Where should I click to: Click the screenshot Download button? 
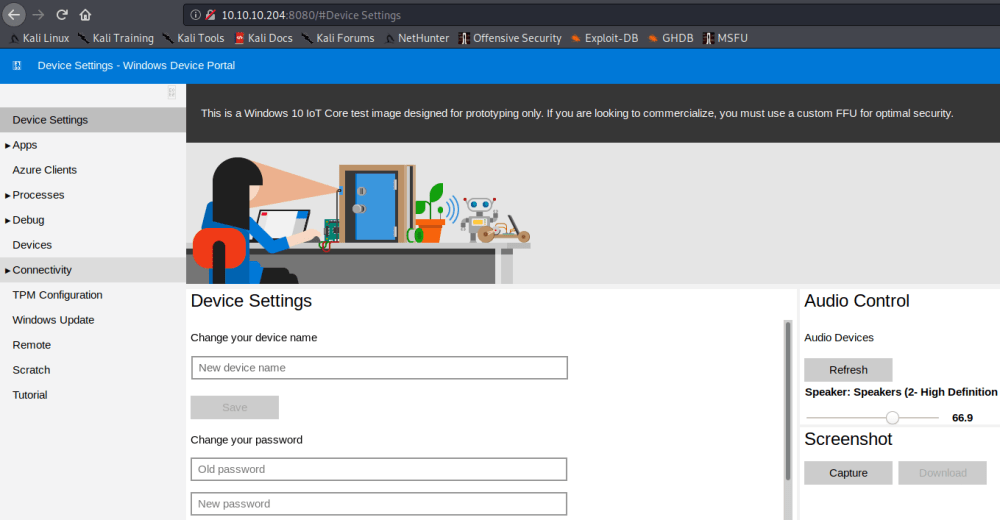(x=943, y=473)
